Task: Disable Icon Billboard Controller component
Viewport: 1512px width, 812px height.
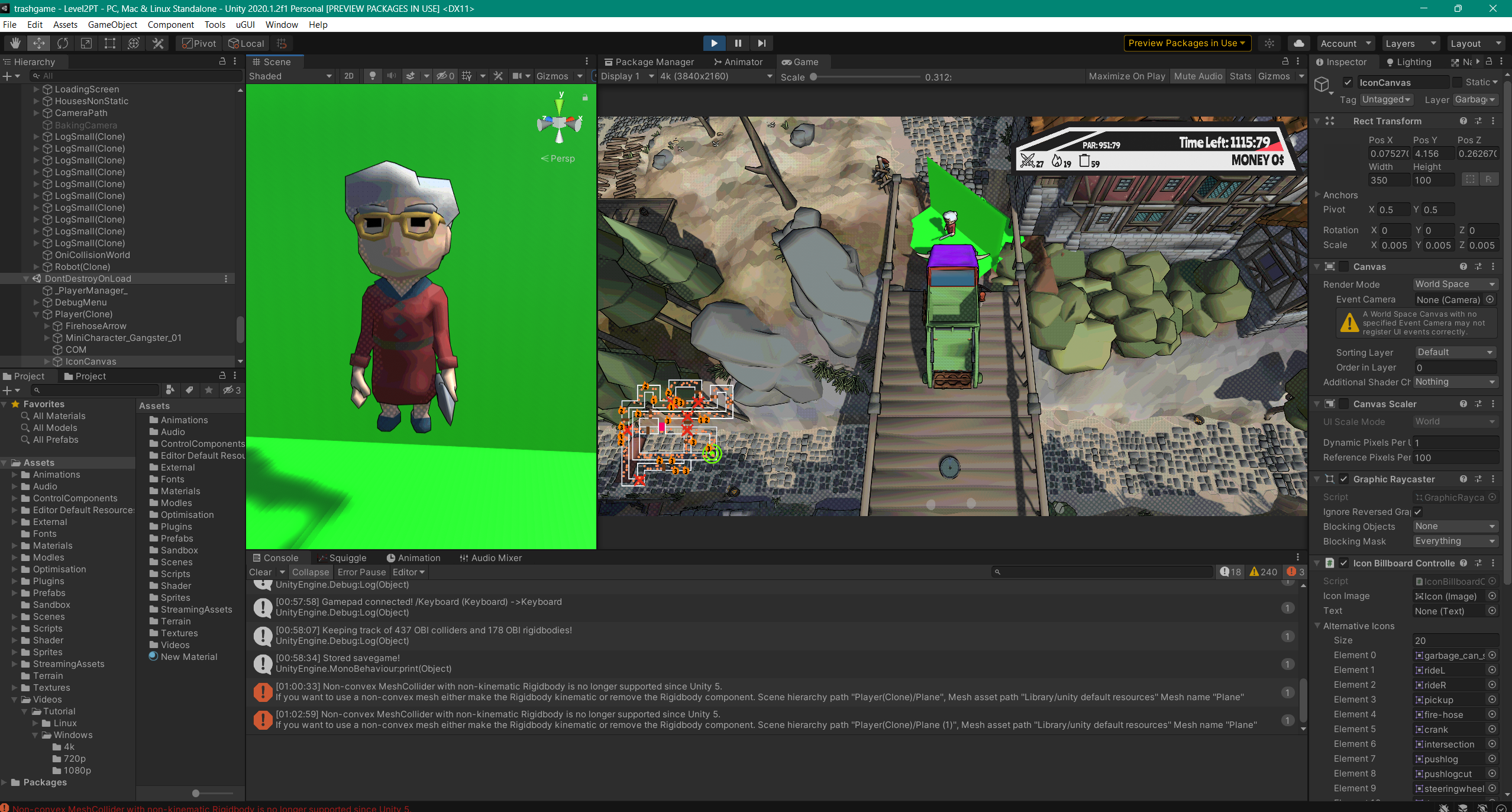Action: (x=1344, y=563)
